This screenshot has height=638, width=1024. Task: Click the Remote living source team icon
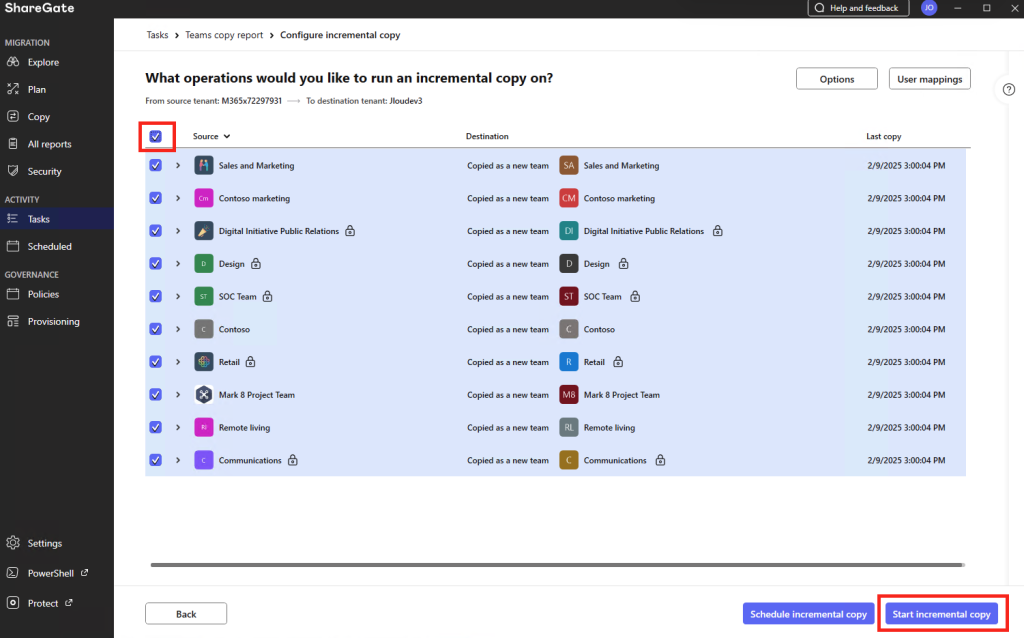204,428
